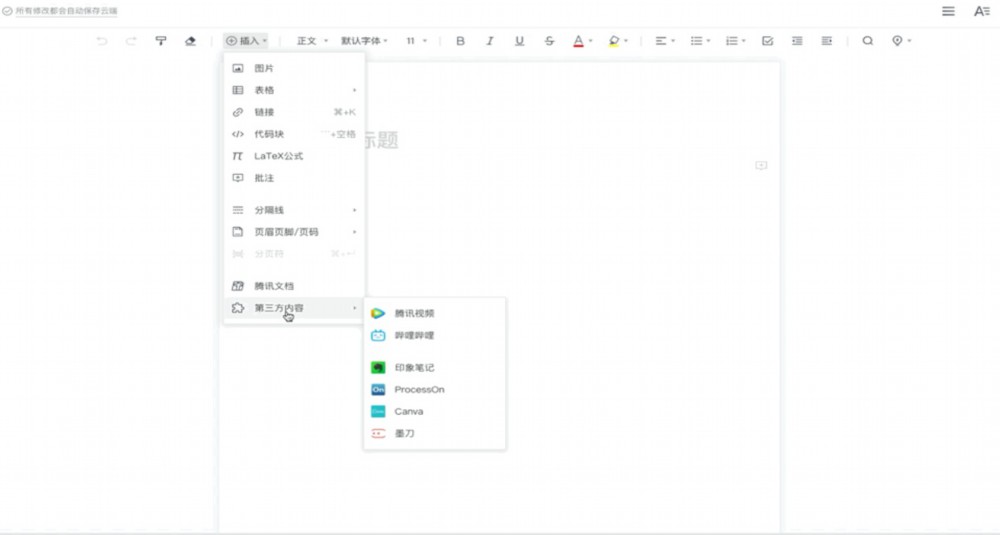Click the puzzle piece third-party icon
The height and width of the screenshot is (535, 1000).
click(238, 308)
